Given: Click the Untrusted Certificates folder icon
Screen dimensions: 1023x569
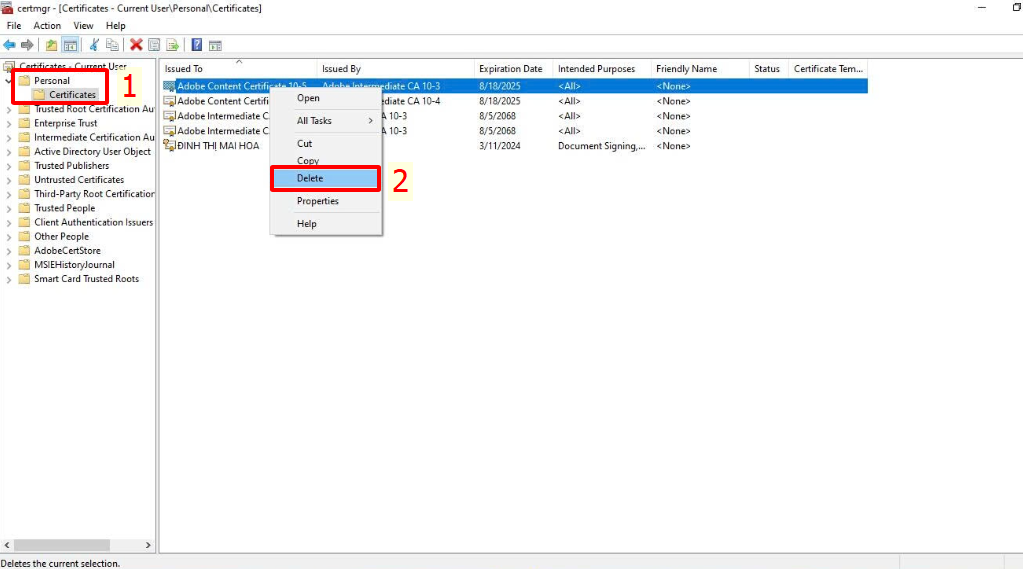Looking at the screenshot, I should (24, 179).
